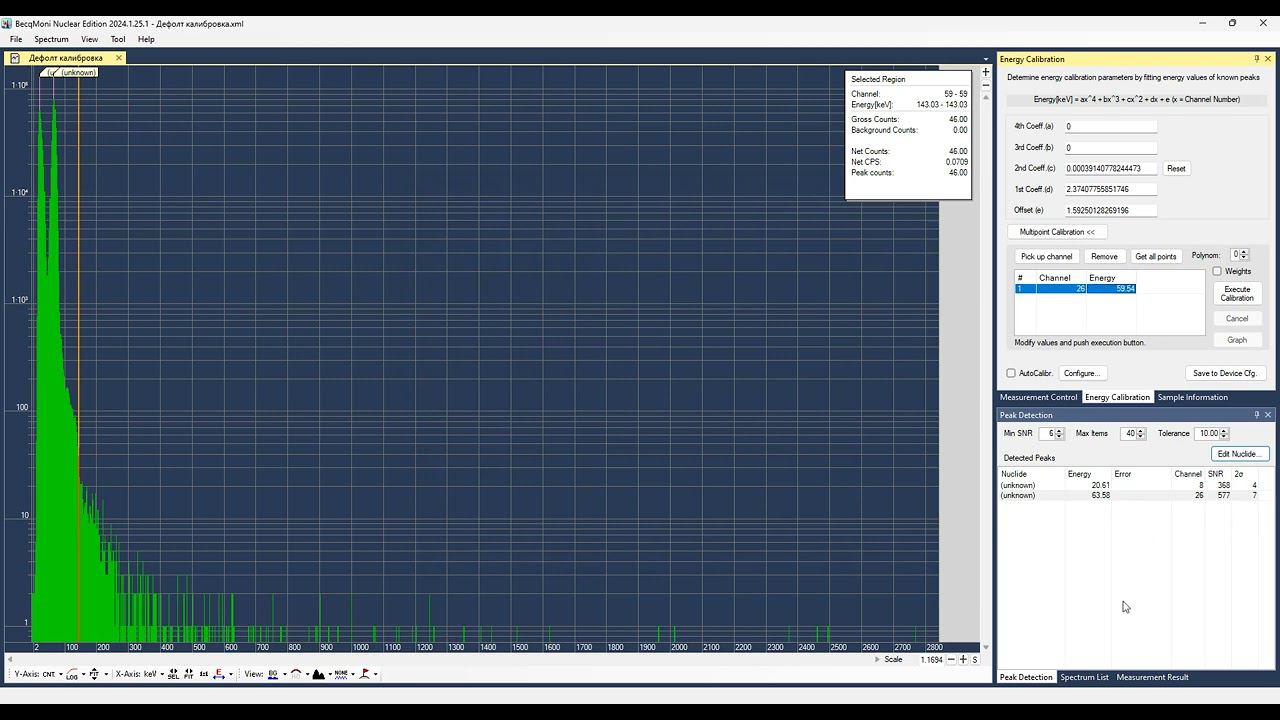The width and height of the screenshot is (1280, 720).
Task: Click the BecqMoni application icon in title bar
Action: [7, 23]
